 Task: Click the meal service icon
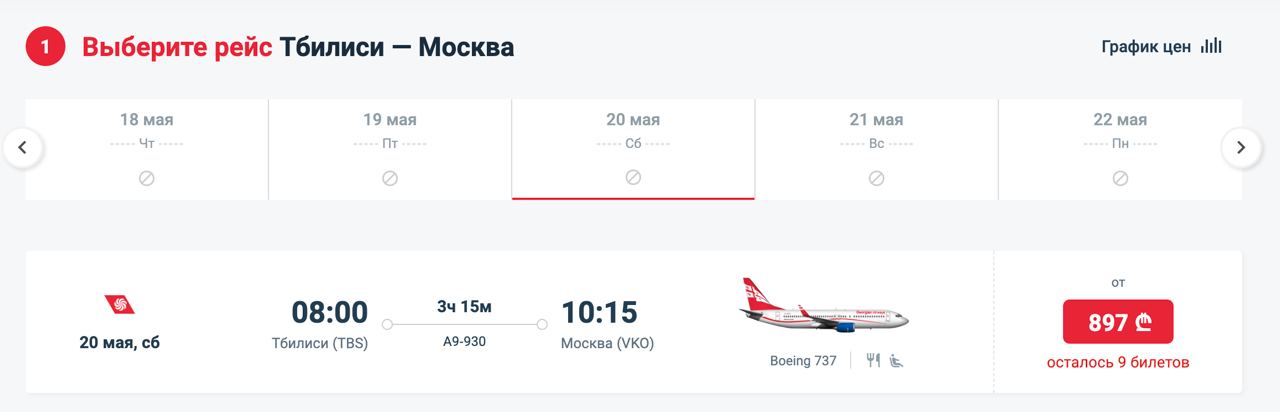tap(873, 361)
